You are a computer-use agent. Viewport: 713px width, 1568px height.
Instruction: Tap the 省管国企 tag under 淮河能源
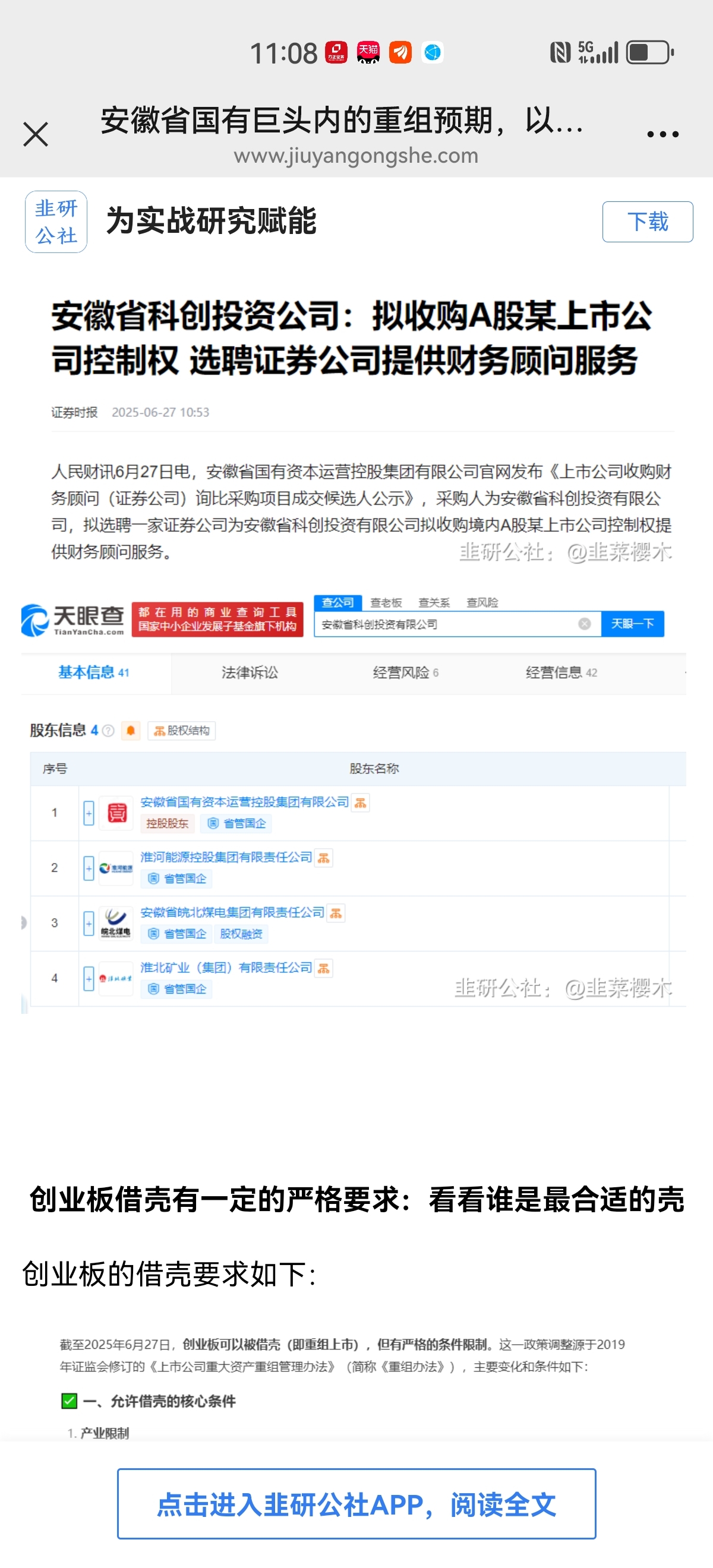tap(176, 878)
